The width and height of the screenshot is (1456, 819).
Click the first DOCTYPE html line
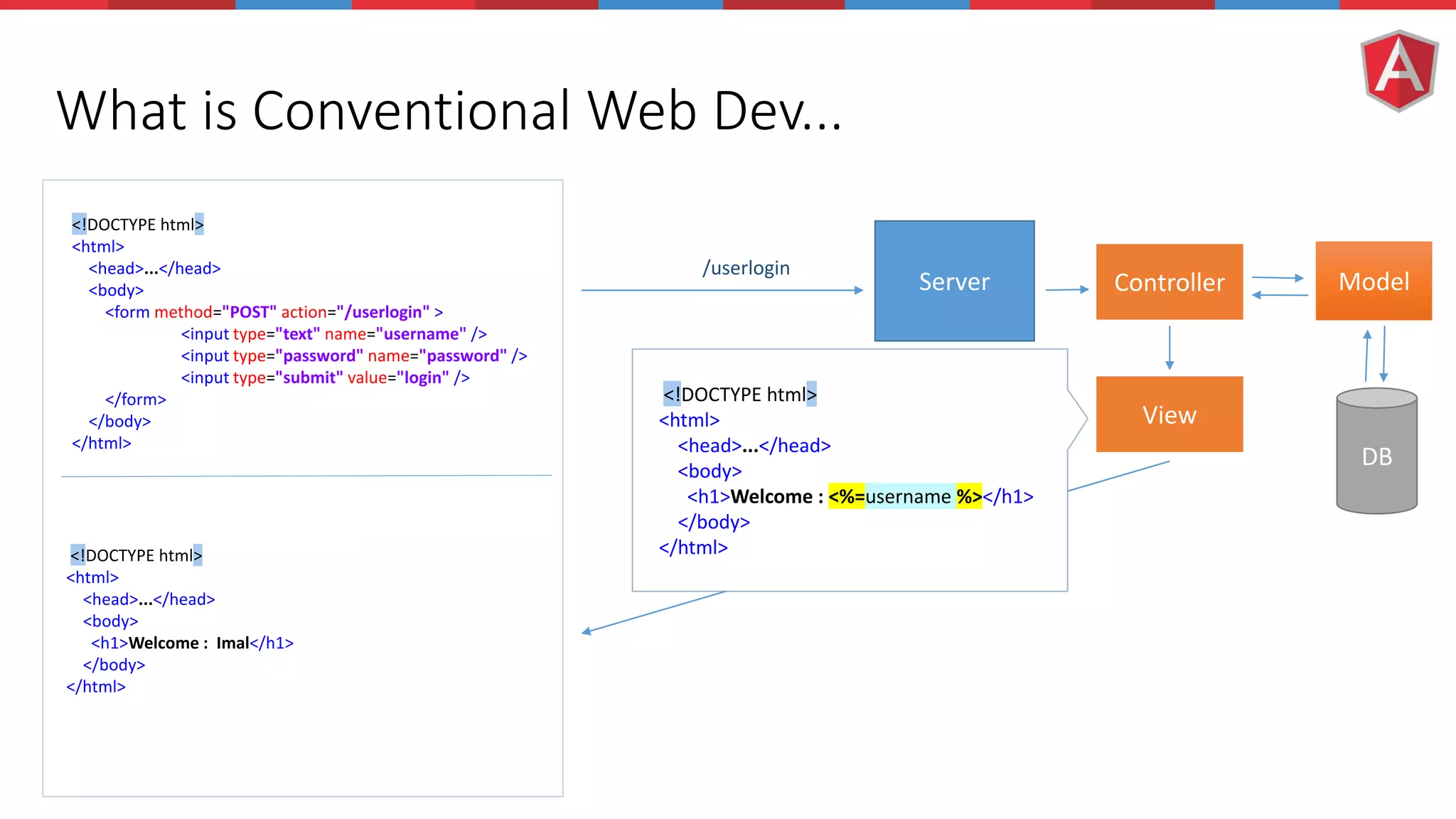(x=137, y=225)
